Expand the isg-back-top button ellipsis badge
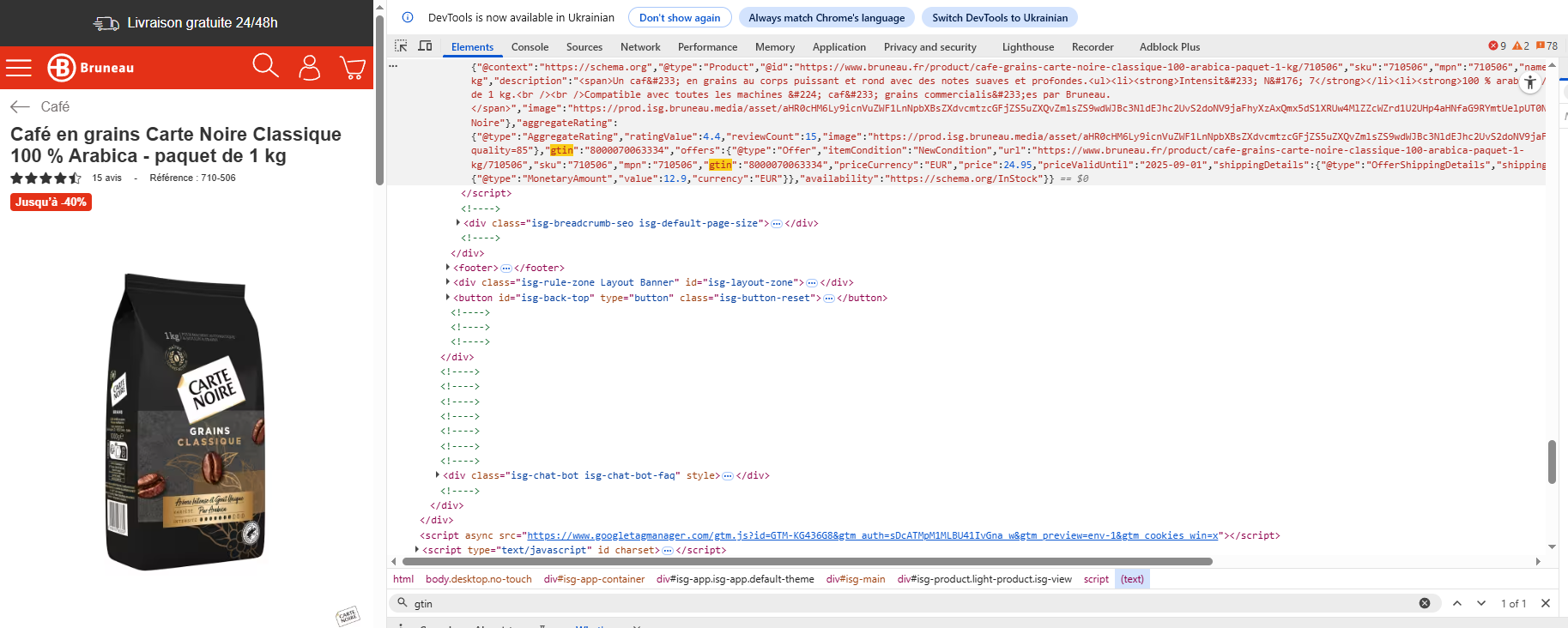 (x=829, y=299)
